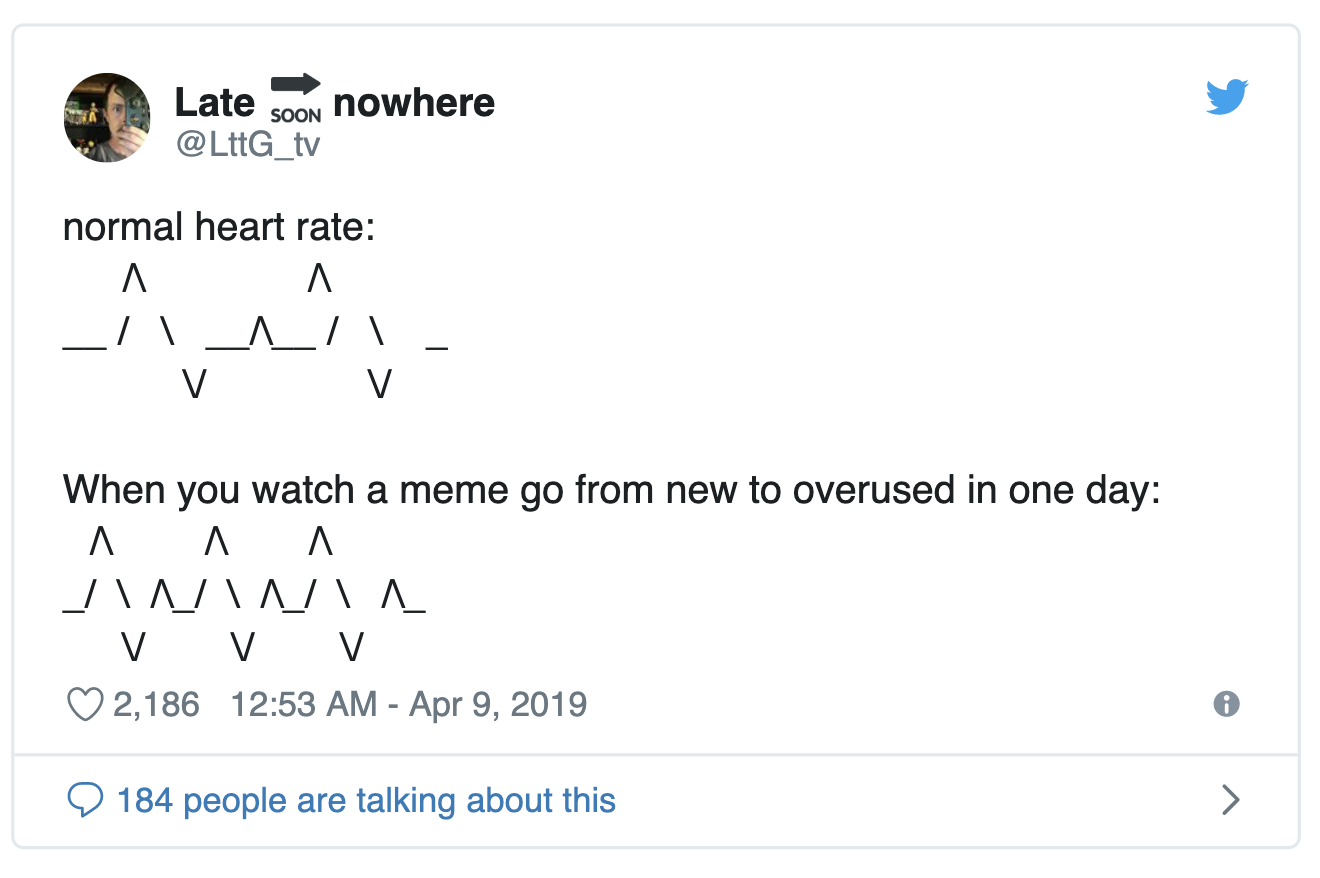Open the '184 people are talking about this' link
1320x878 pixels.
pos(366,800)
